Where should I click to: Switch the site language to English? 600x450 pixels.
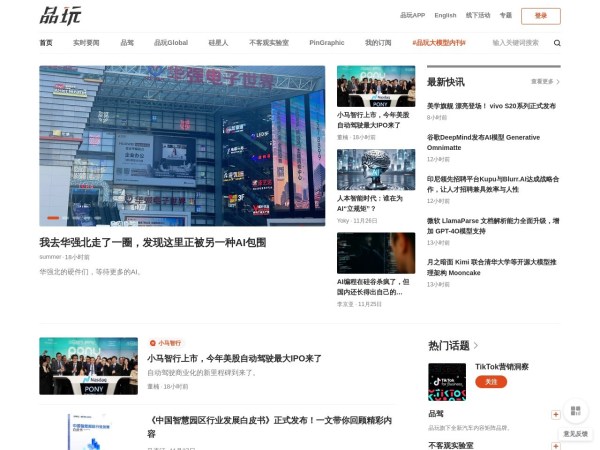[x=445, y=16]
